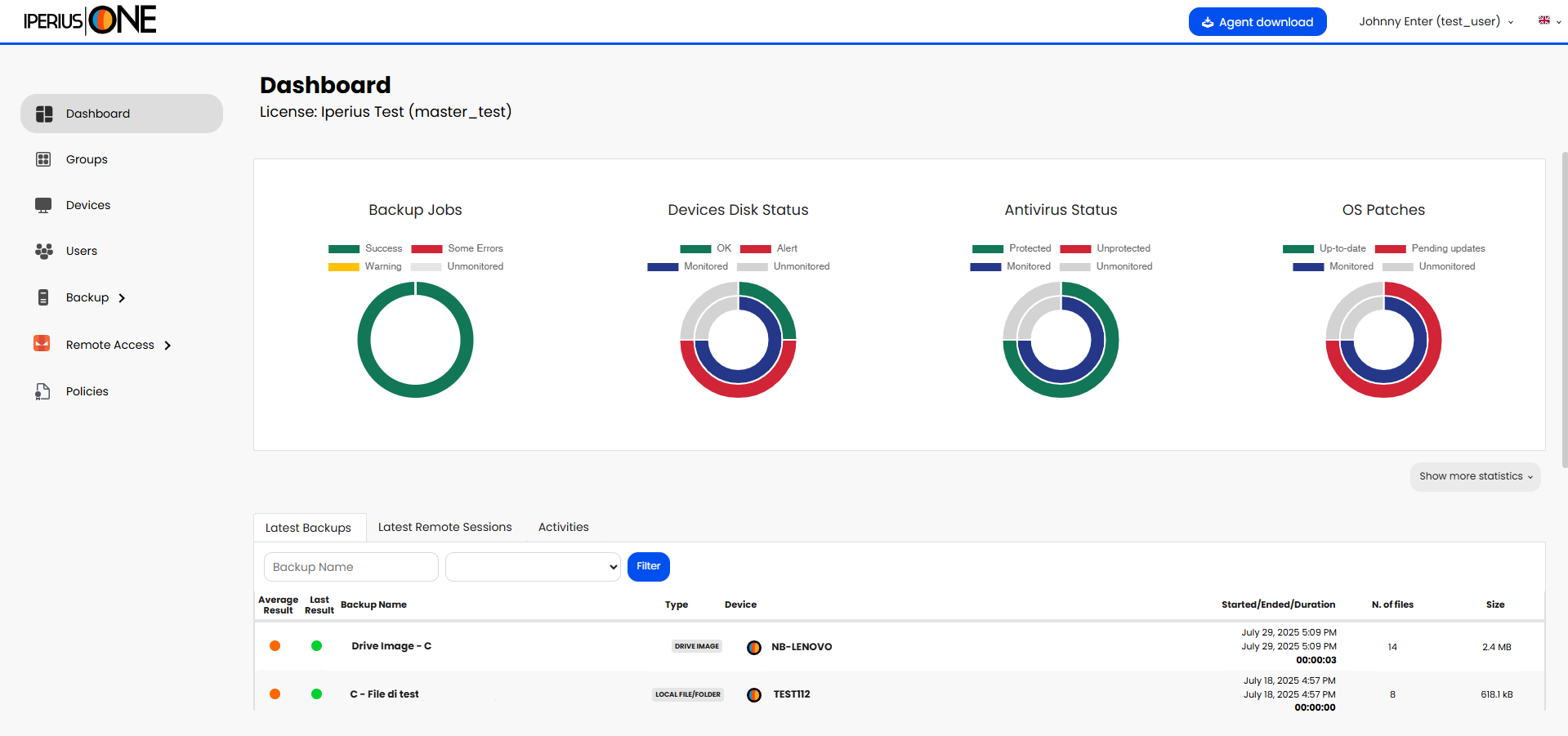
Task: Open Groups via its sidebar icon
Action: tap(43, 159)
